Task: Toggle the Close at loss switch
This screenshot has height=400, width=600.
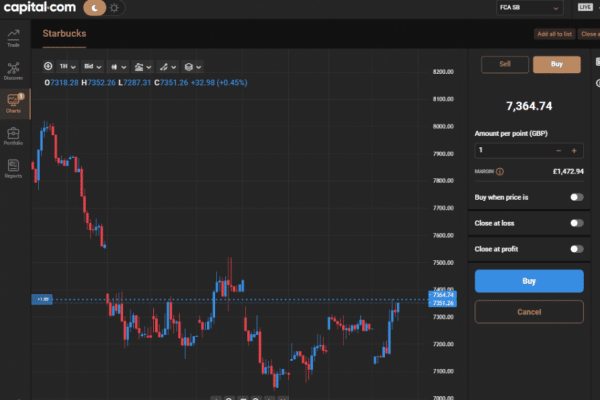Action: pyautogui.click(x=577, y=223)
